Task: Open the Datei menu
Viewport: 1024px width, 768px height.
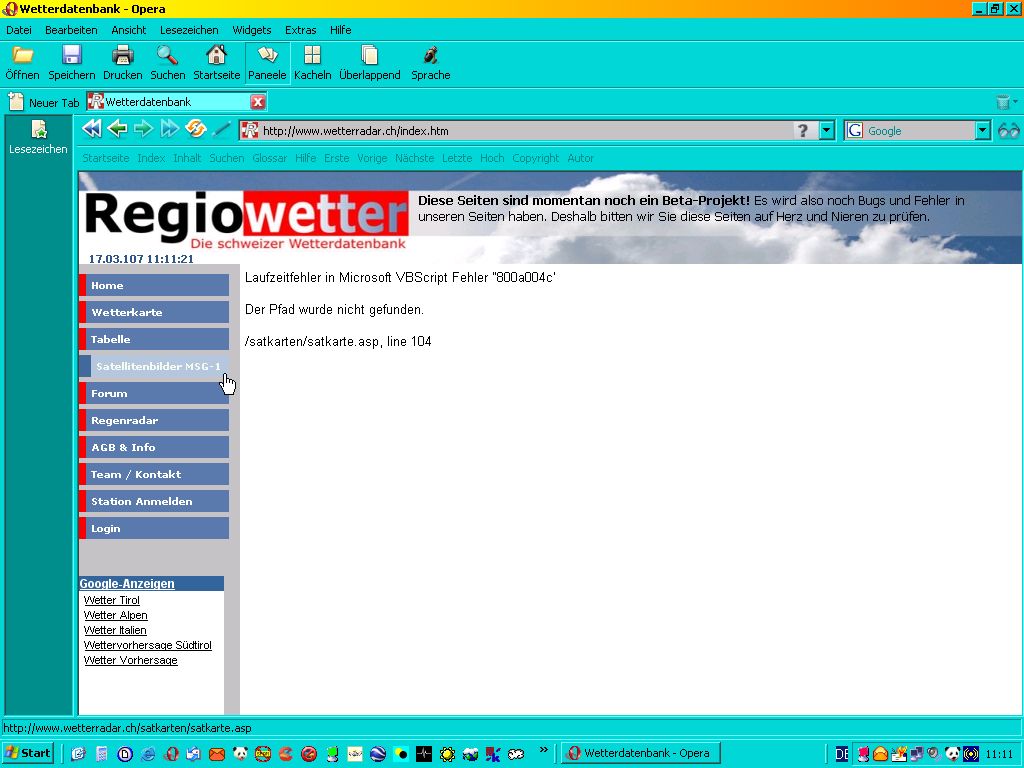Action: [x=18, y=30]
